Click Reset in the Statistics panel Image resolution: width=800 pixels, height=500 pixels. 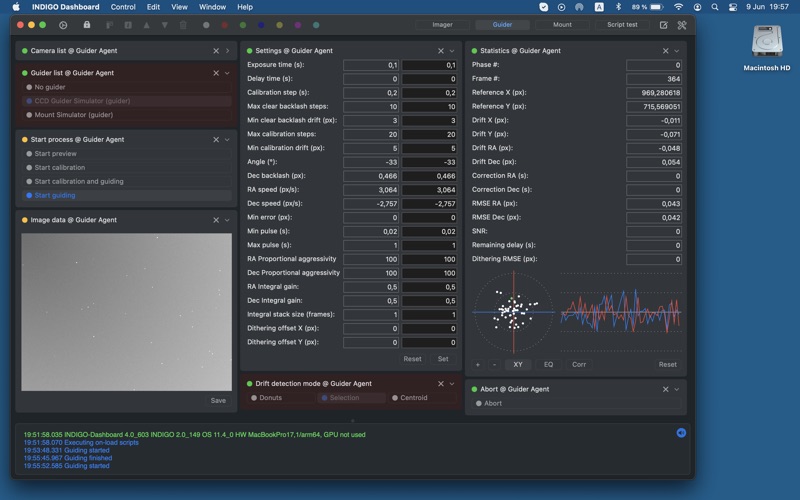coord(667,364)
